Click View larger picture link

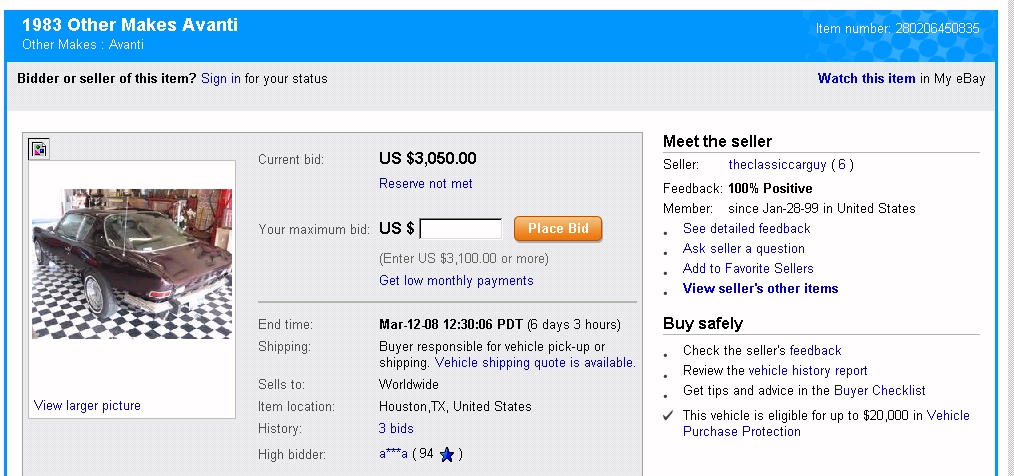pyautogui.click(x=87, y=406)
